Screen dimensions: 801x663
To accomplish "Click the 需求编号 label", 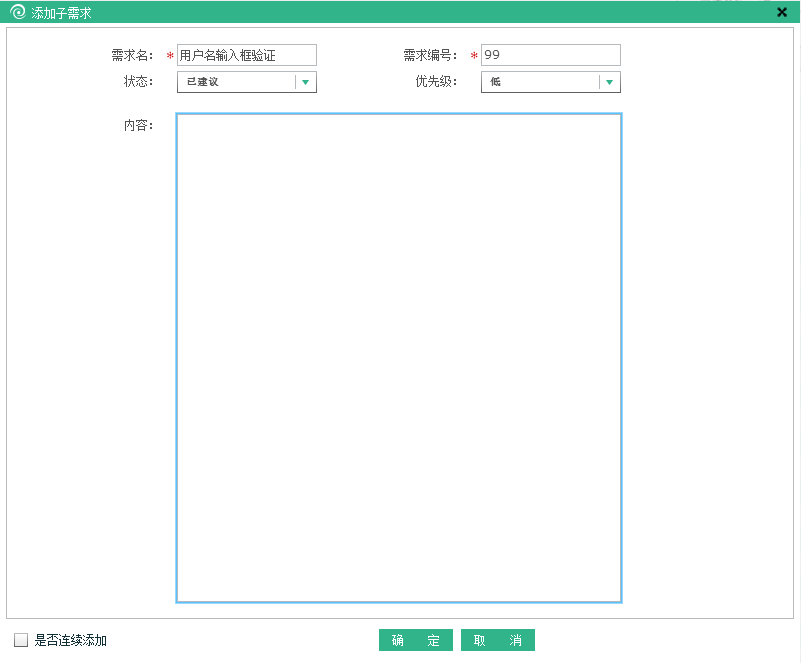I will point(430,55).
